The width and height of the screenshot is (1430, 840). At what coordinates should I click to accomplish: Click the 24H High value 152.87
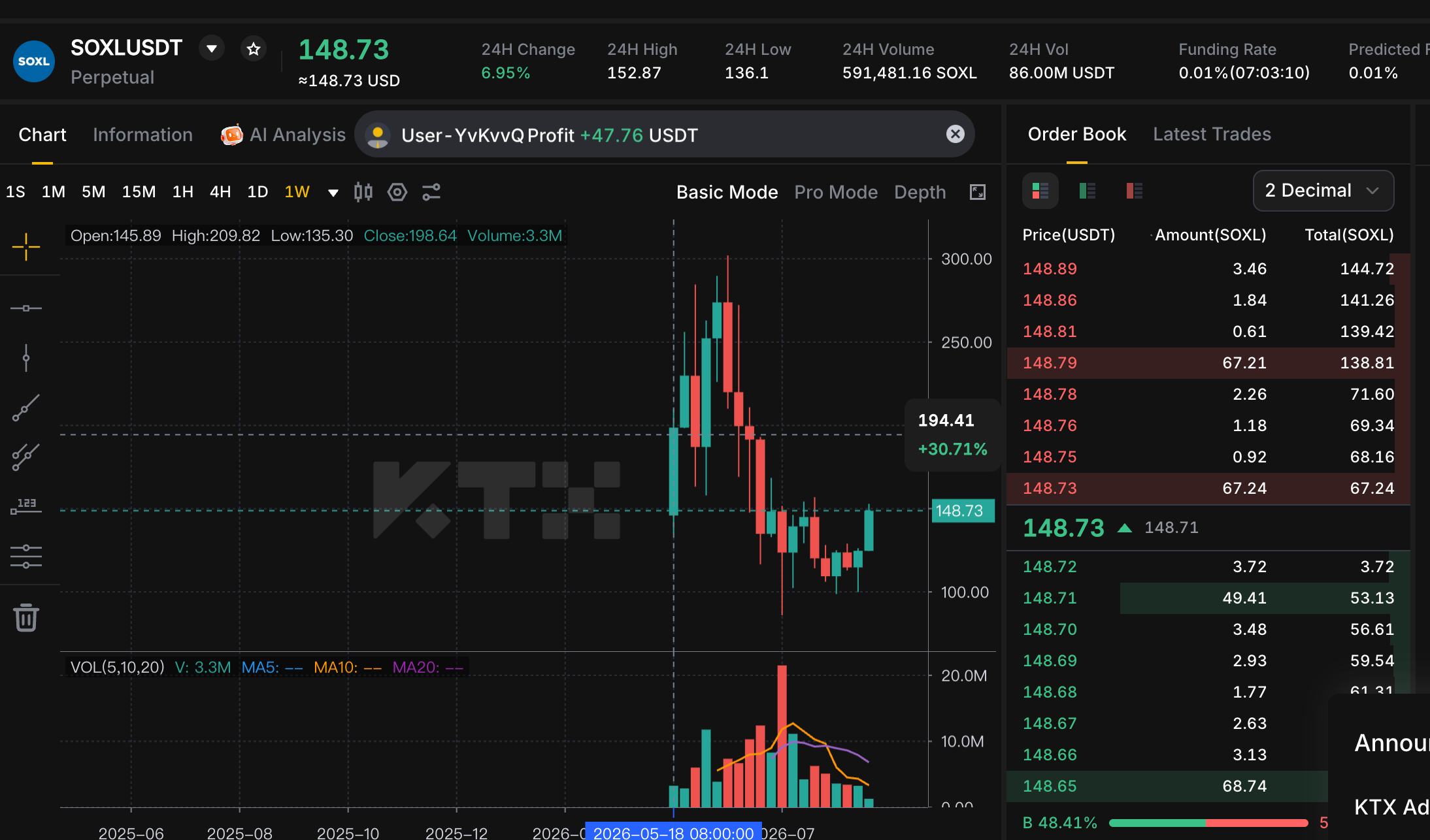[x=634, y=73]
